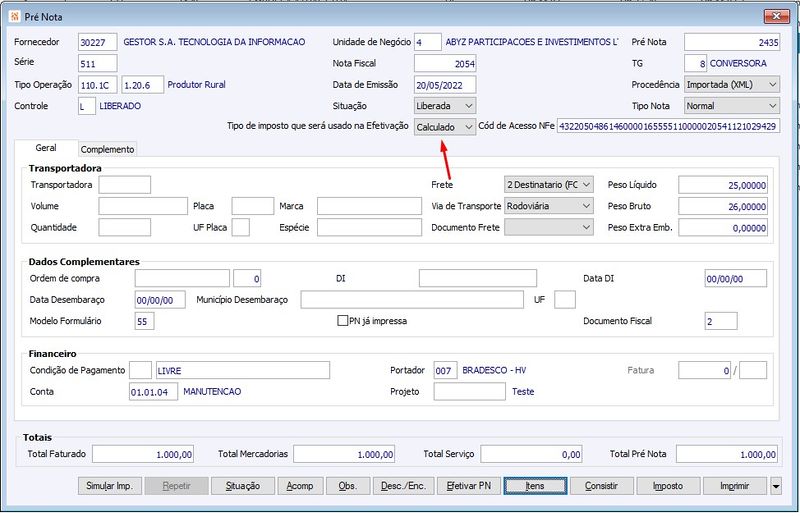Open the Itens button
This screenshot has height=517, width=800.
pyautogui.click(x=535, y=486)
